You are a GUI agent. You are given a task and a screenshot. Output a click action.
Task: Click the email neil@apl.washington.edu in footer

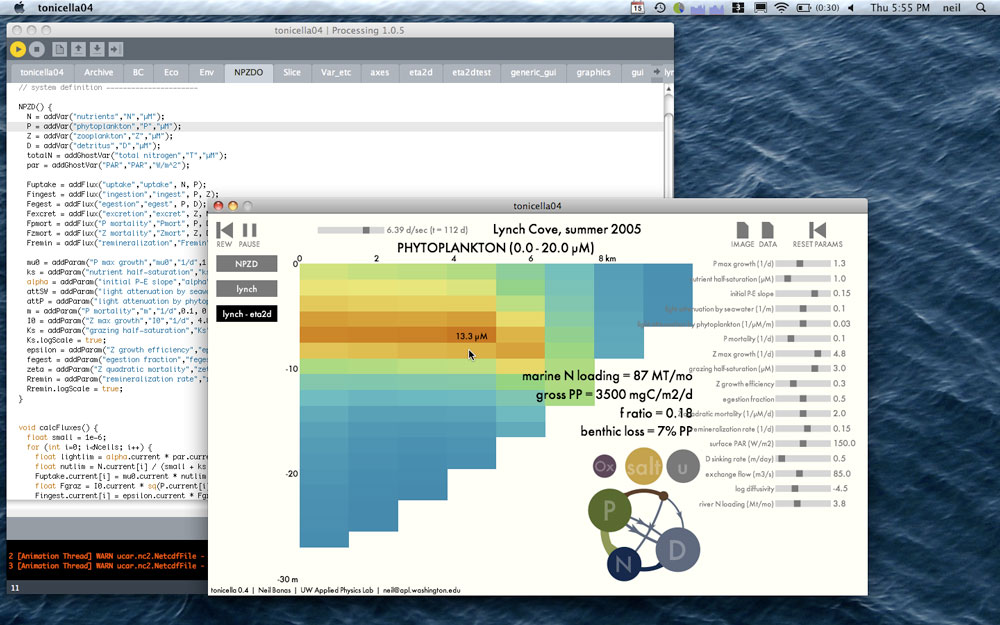(422, 591)
